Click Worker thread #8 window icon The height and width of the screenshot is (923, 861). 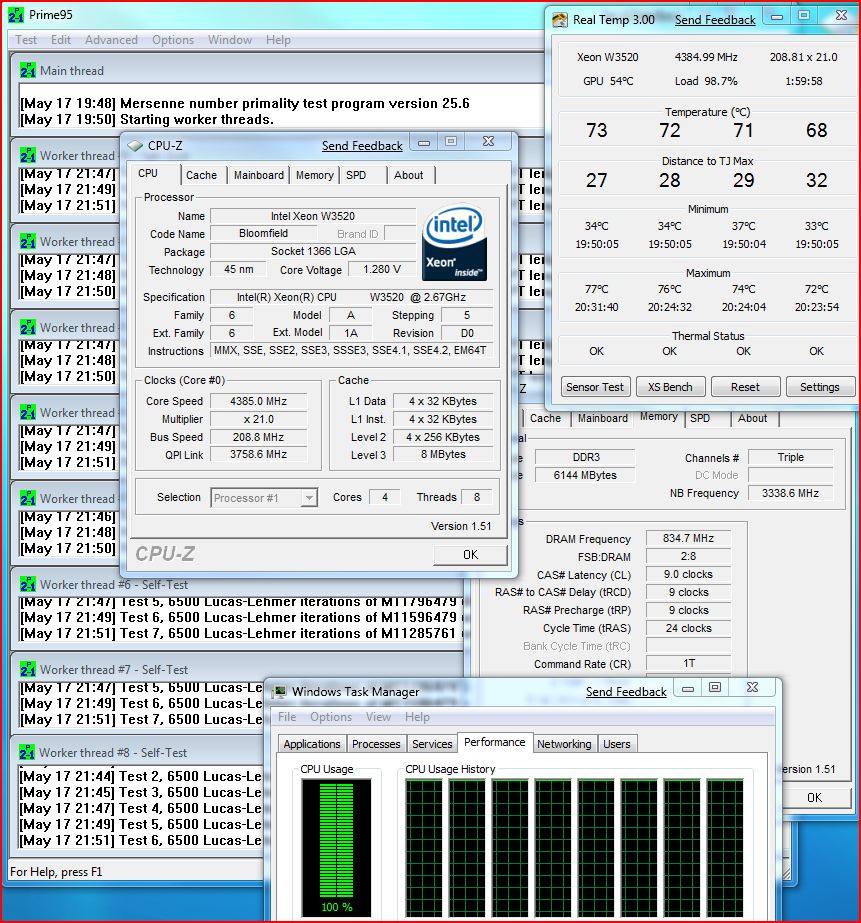(26, 752)
